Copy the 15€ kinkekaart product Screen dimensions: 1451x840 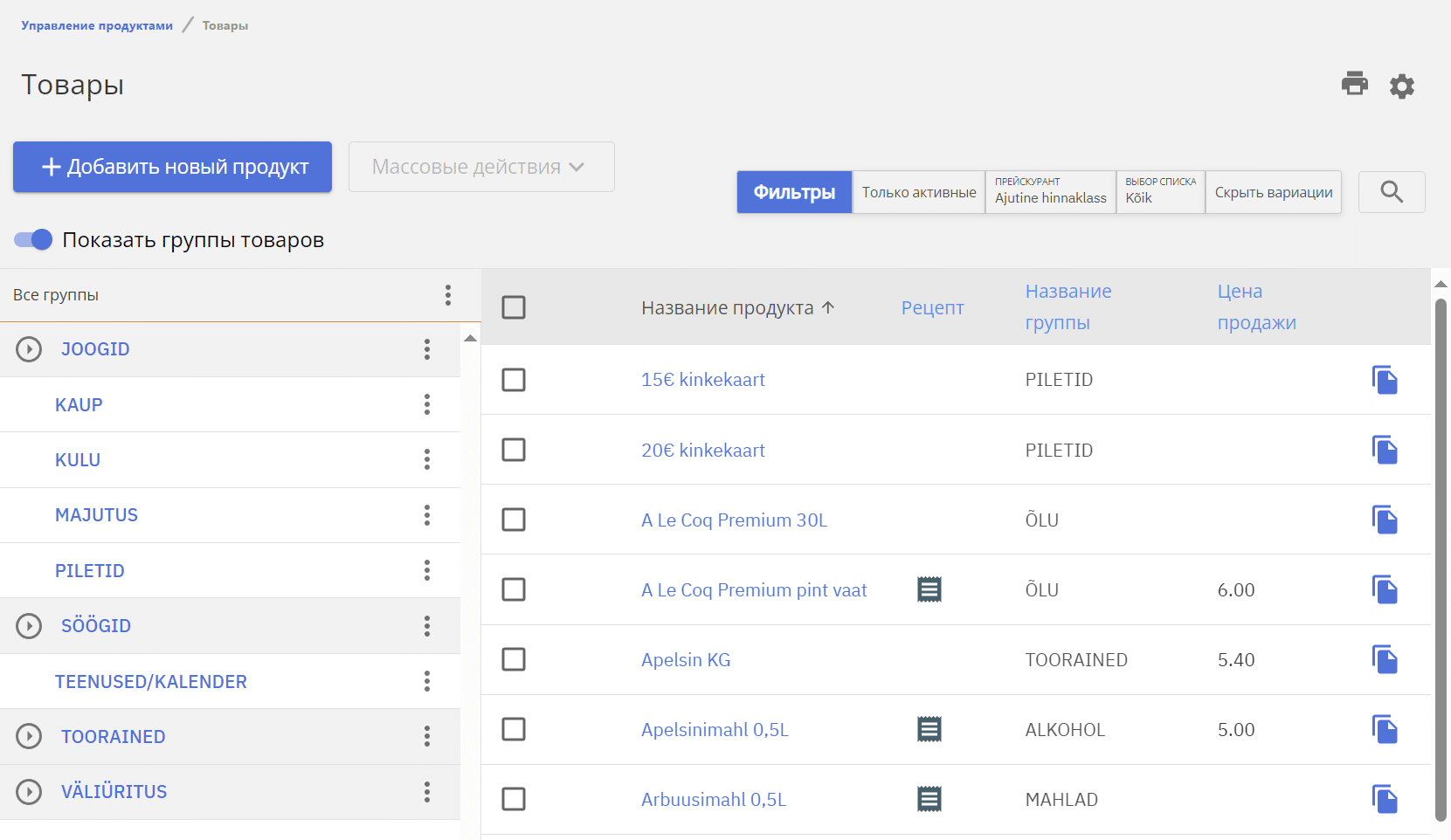[x=1384, y=380]
